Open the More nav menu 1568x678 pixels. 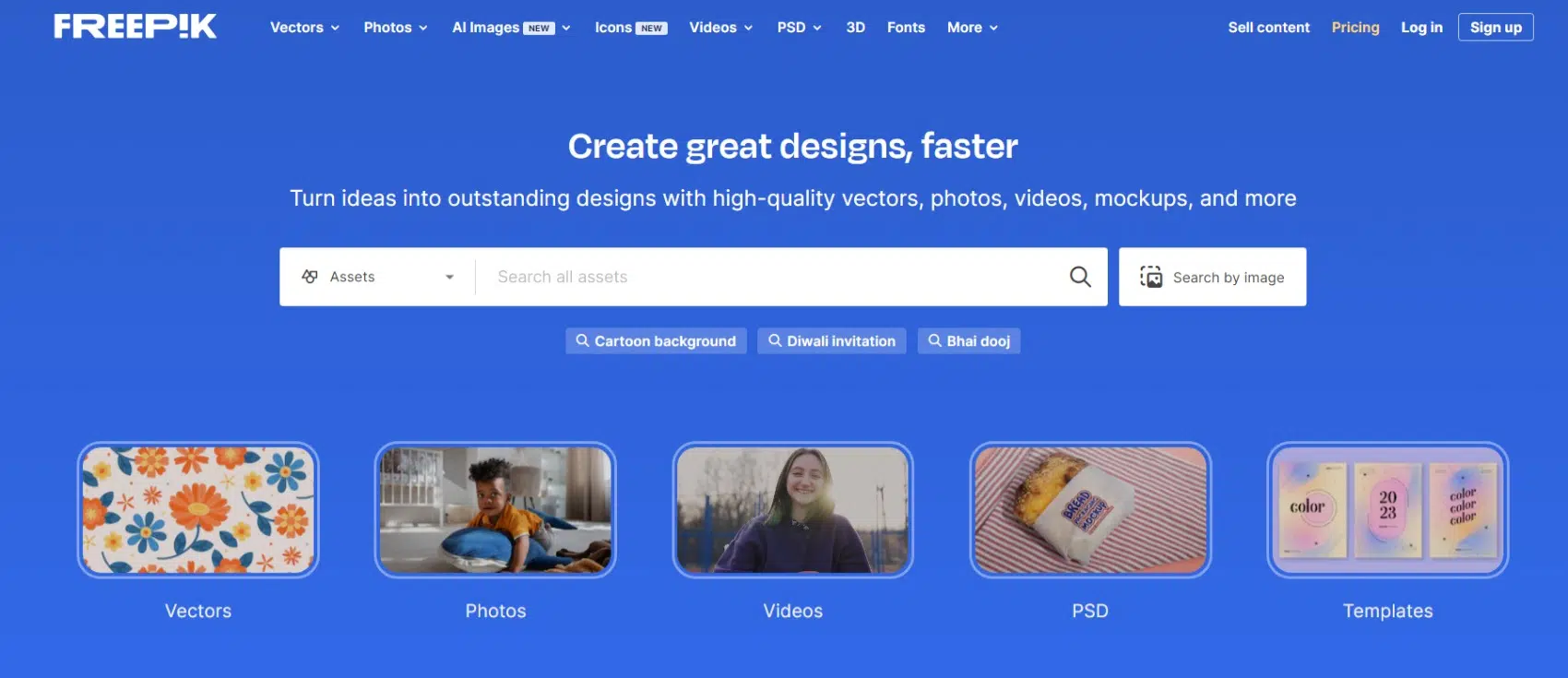pyautogui.click(x=973, y=28)
